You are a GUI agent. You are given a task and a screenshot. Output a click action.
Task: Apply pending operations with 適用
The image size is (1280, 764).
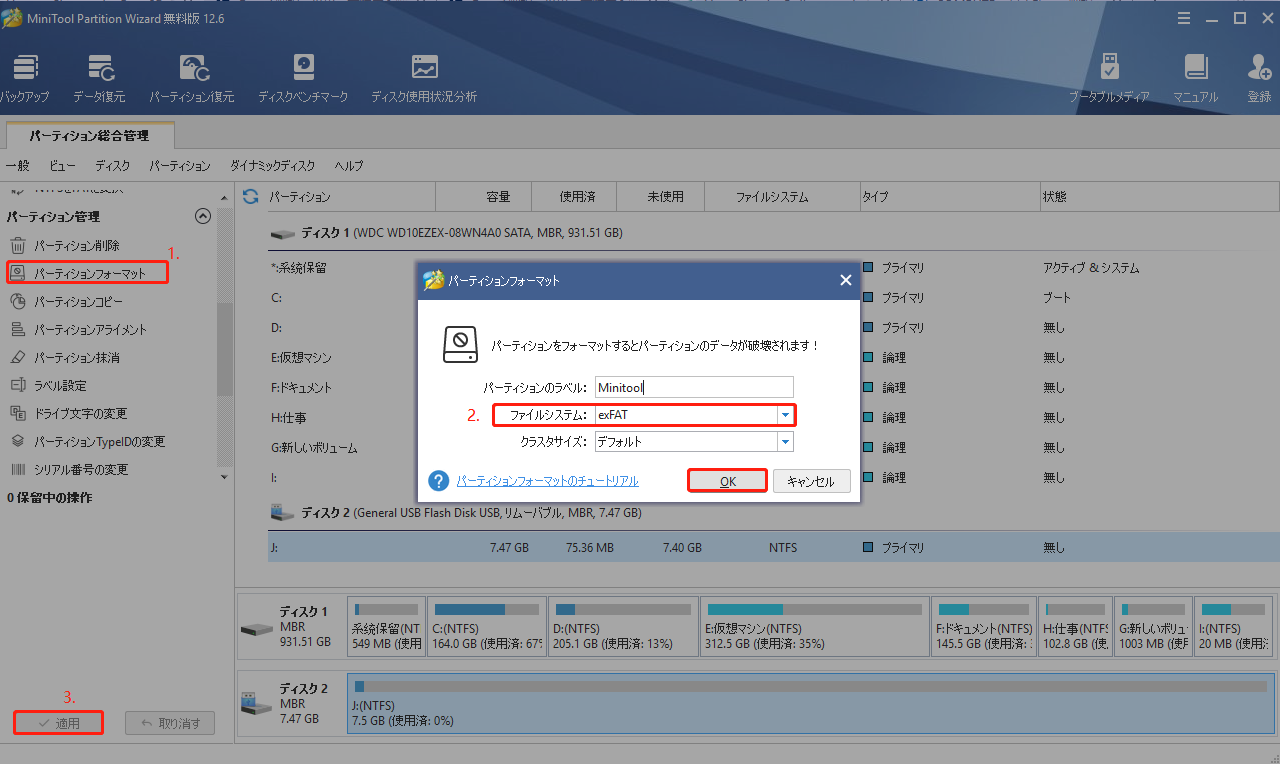pos(58,722)
